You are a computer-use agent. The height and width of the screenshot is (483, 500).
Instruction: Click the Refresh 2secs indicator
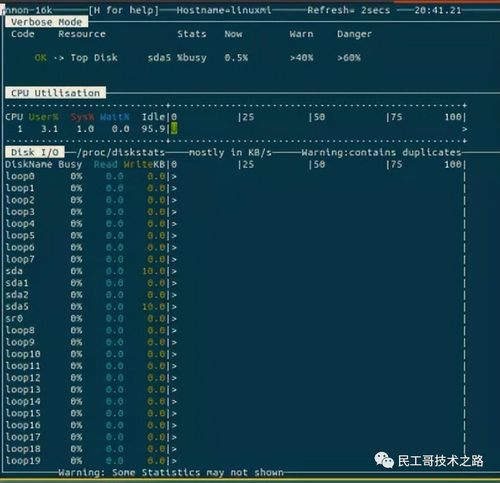pyautogui.click(x=349, y=10)
